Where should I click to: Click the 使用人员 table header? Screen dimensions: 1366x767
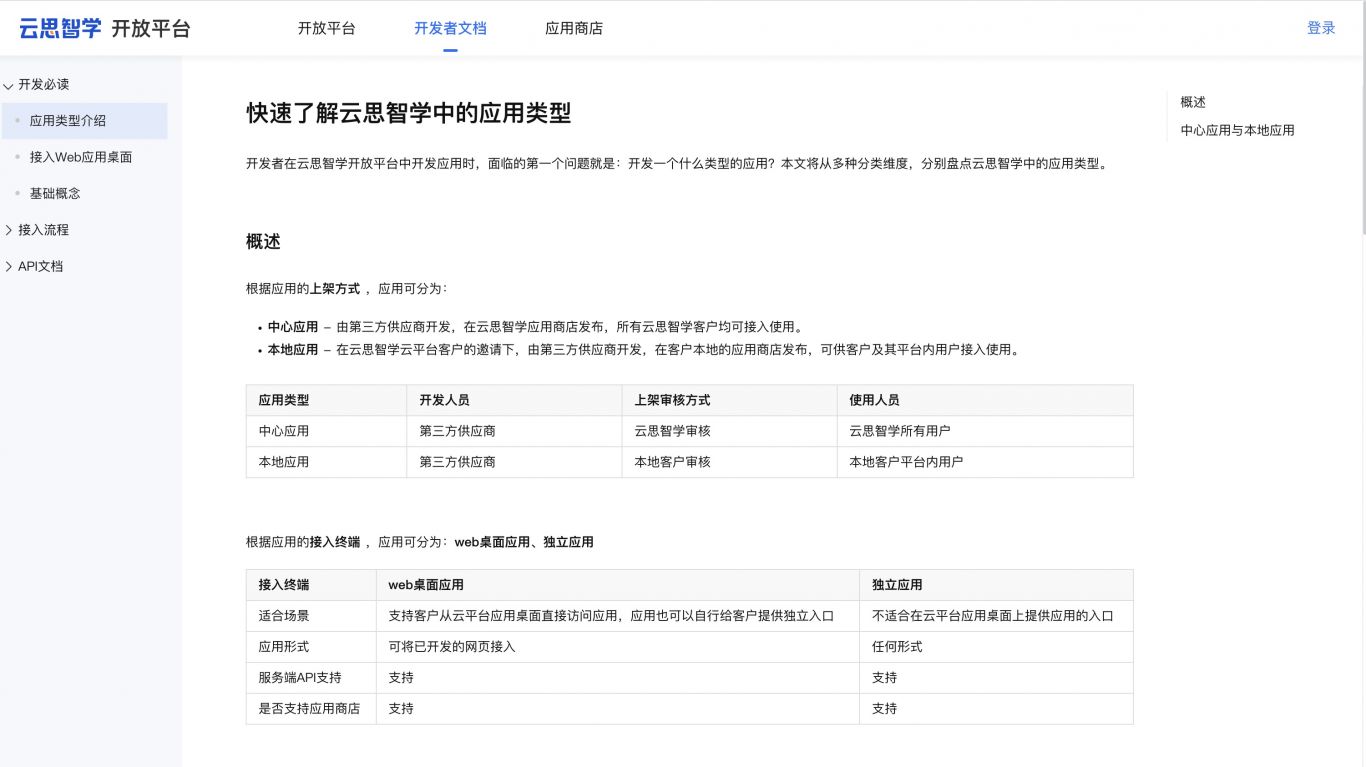985,400
